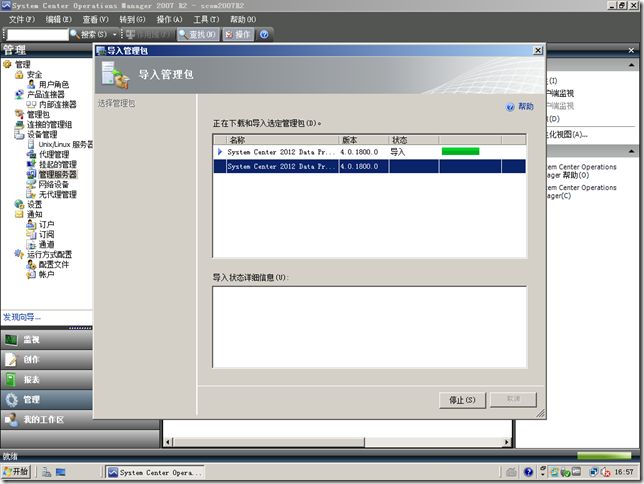Select 管理包 in the tree
This screenshot has height=484, width=644.
pyautogui.click(x=38, y=114)
